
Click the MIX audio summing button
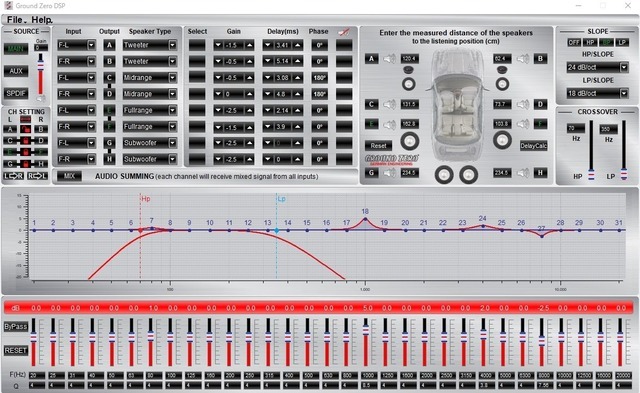[69, 176]
